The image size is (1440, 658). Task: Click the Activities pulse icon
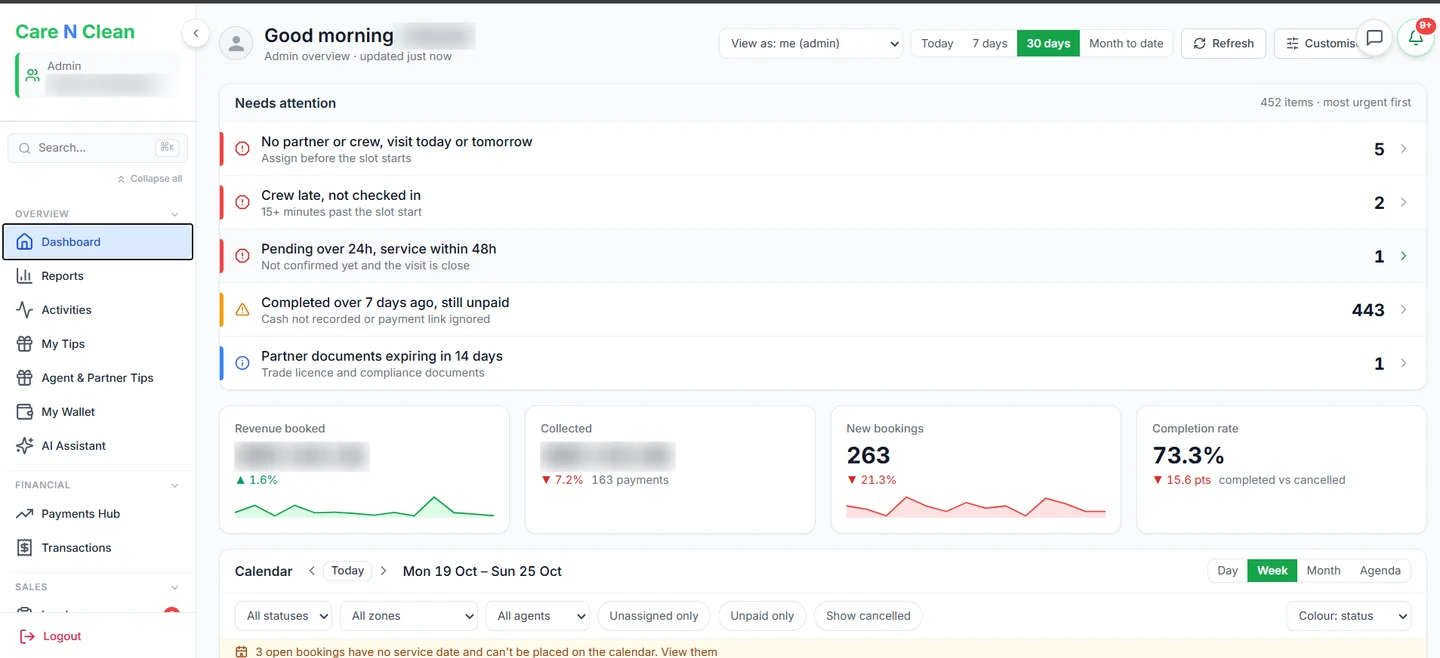[25, 310]
